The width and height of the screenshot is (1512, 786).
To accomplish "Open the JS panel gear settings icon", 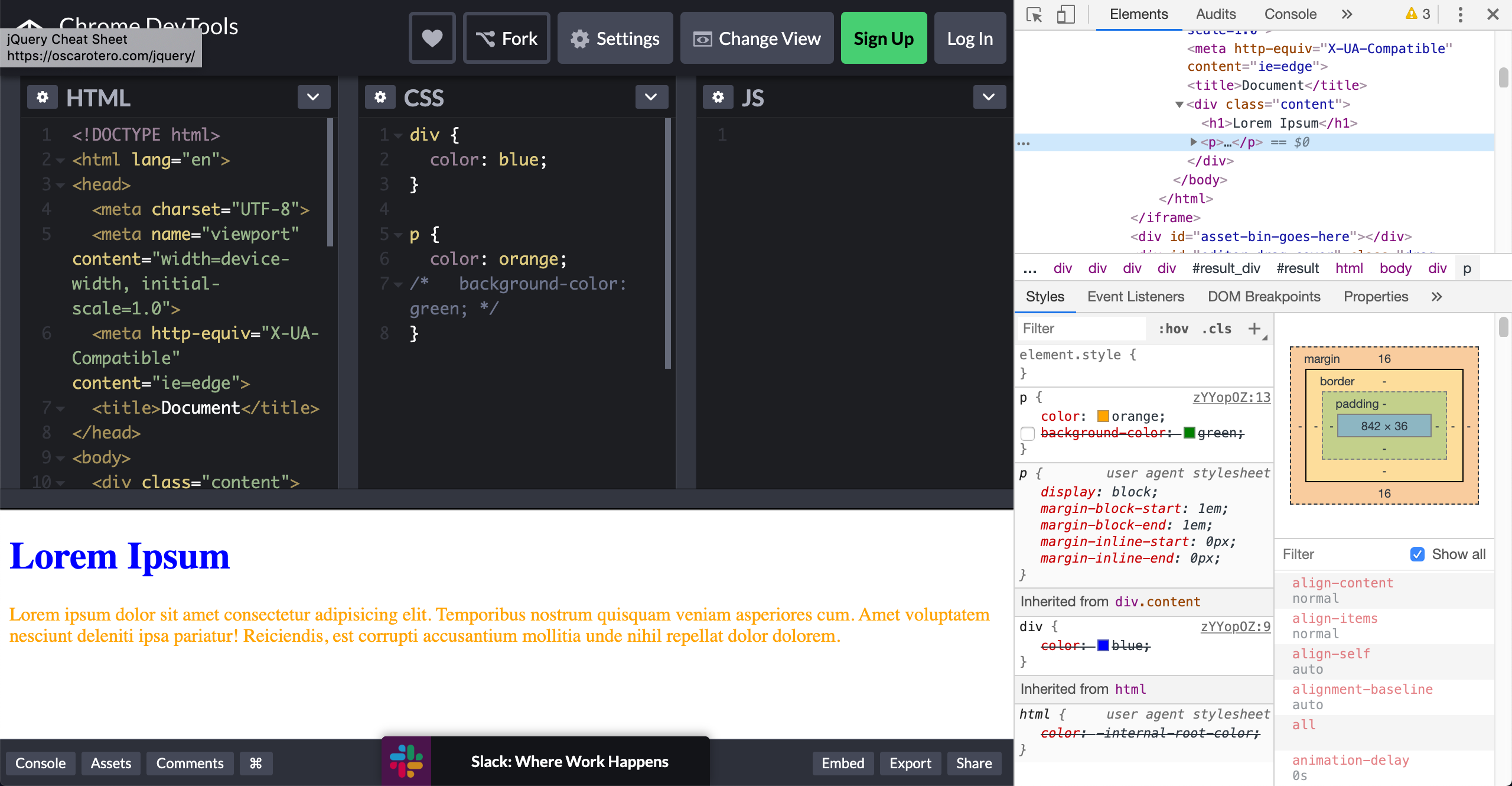I will [718, 97].
